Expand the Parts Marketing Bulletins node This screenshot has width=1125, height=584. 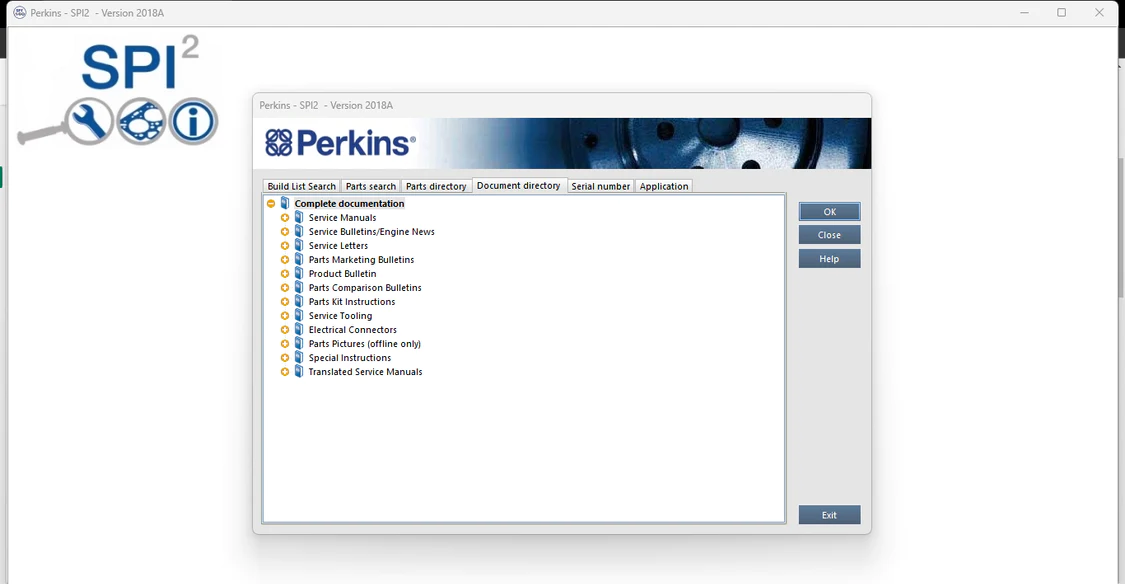pyautogui.click(x=285, y=260)
